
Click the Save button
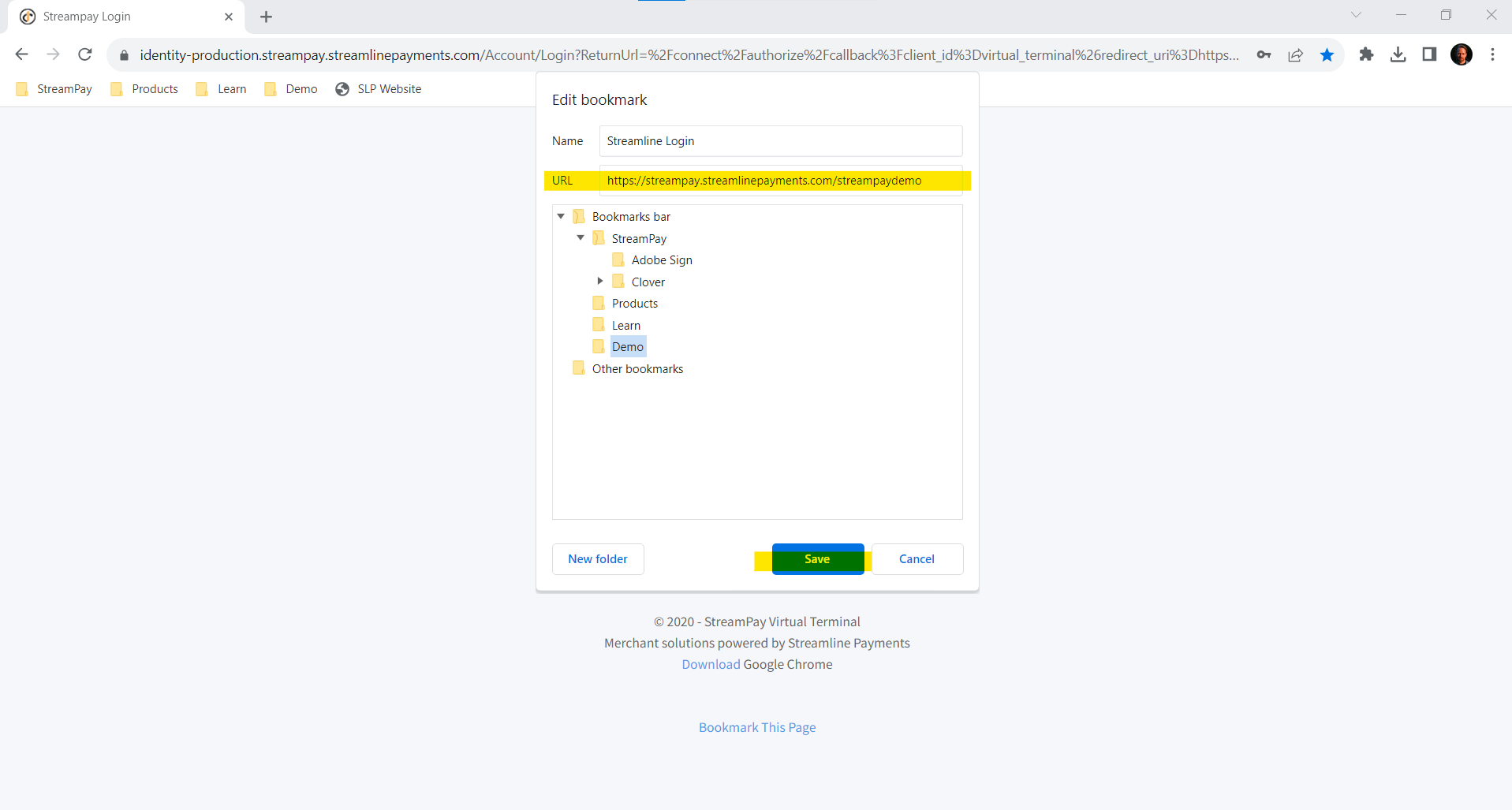(817, 558)
